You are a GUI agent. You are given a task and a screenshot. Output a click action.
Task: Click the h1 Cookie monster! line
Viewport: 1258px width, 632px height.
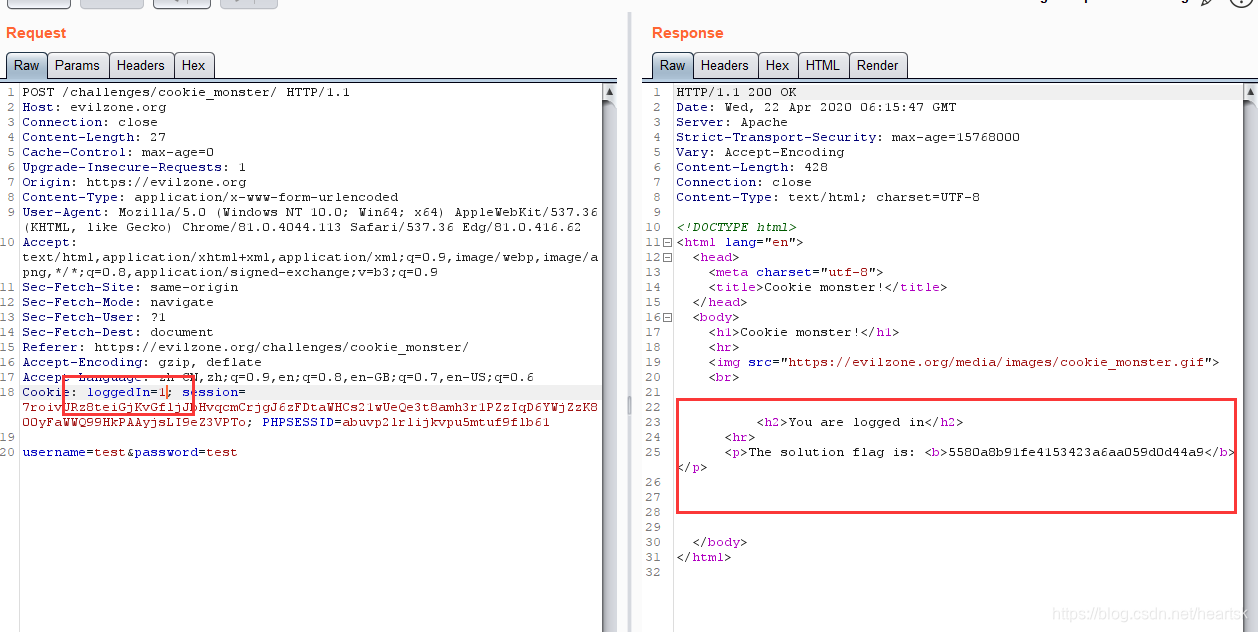pyautogui.click(x=804, y=332)
